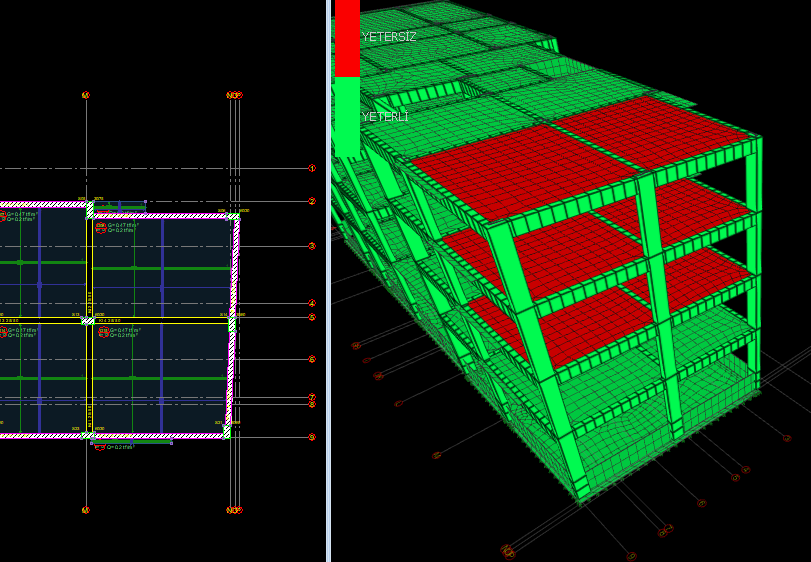Click the bottom M axis bubble
The width and height of the screenshot is (811, 562).
pyautogui.click(x=86, y=510)
